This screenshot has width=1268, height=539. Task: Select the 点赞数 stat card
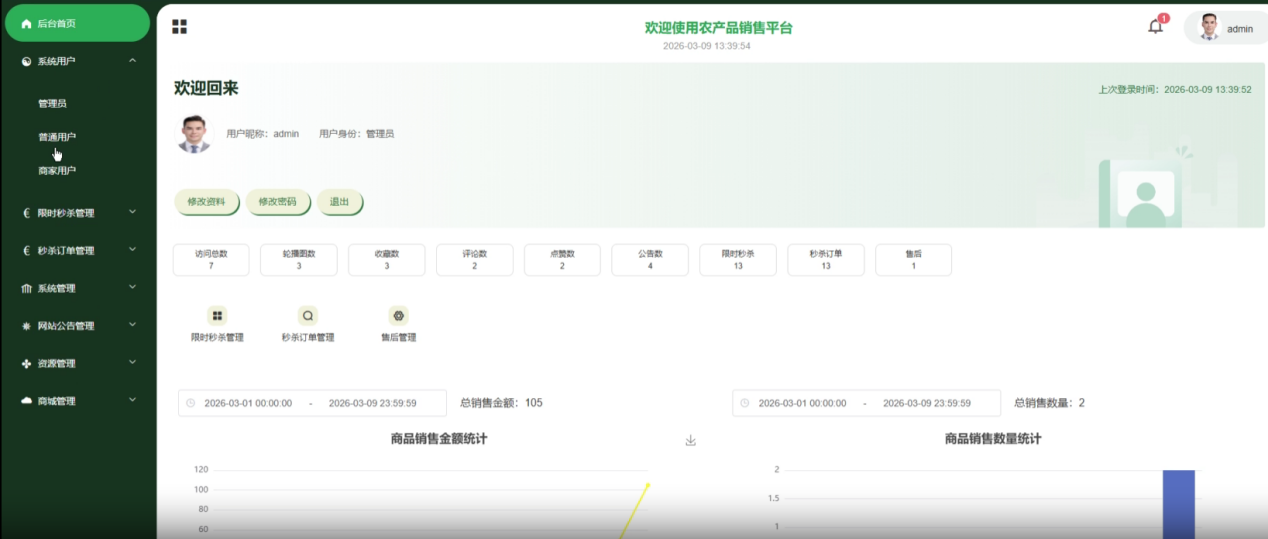563,260
